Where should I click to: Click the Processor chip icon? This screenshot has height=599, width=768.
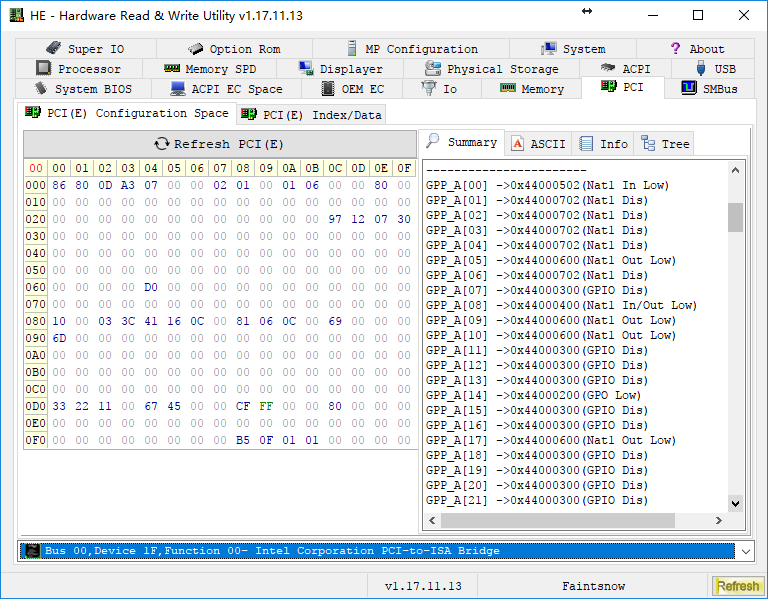43,69
